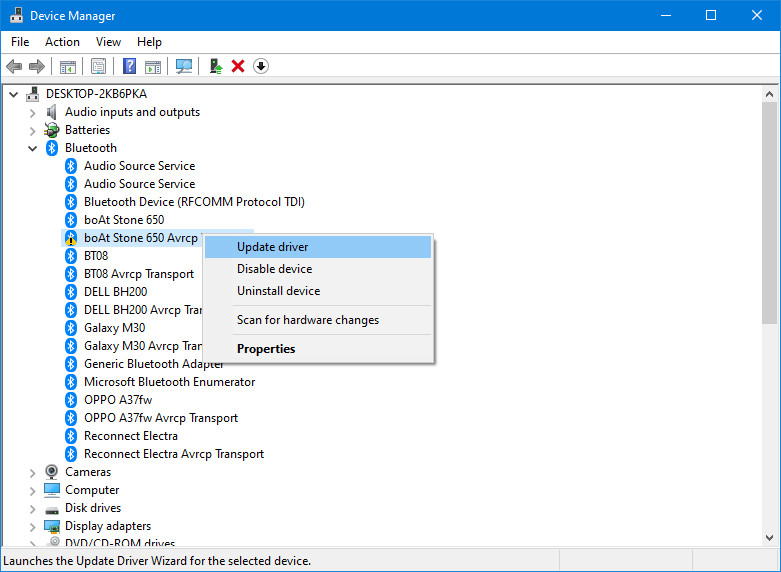Click the DESKTOP-2KB6PKA computer icon

[33, 94]
